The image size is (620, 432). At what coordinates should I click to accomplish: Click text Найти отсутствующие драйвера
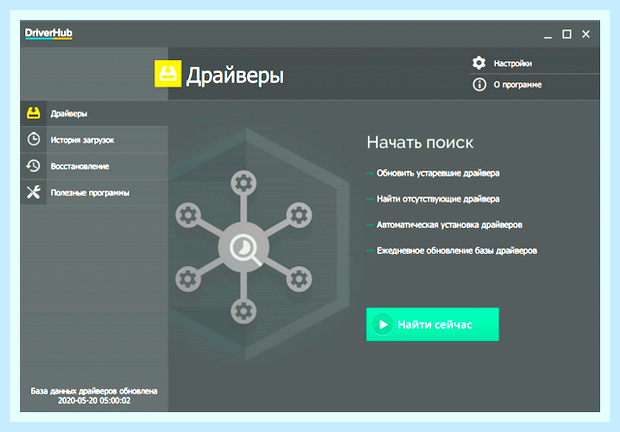438,199
